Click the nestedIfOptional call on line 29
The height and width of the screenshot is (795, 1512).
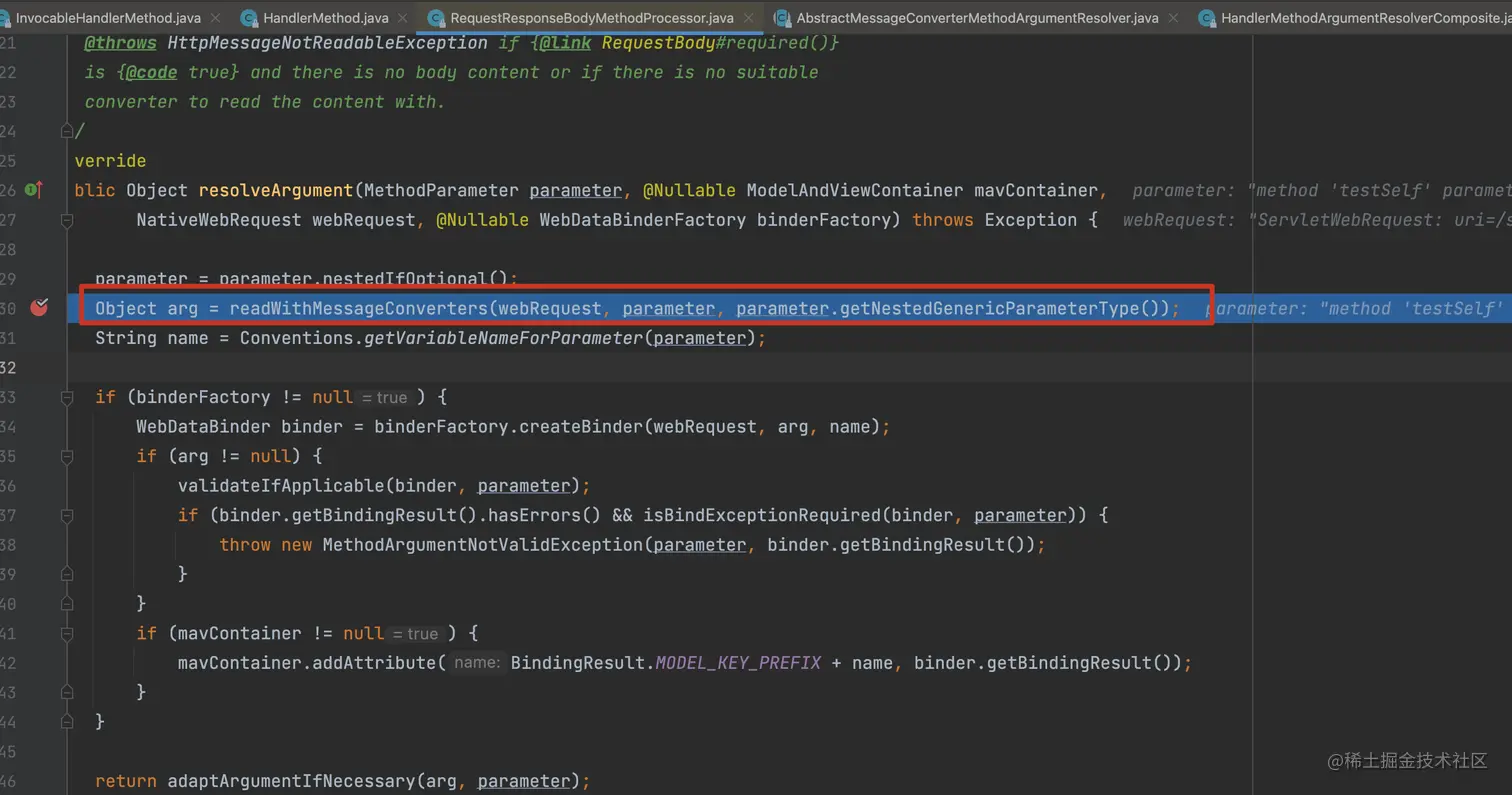tap(405, 279)
